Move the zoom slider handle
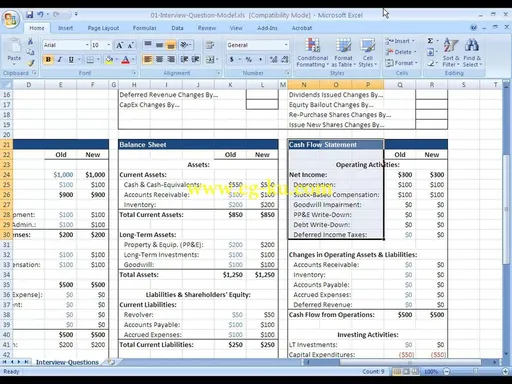The image size is (512, 384). coord(476,371)
